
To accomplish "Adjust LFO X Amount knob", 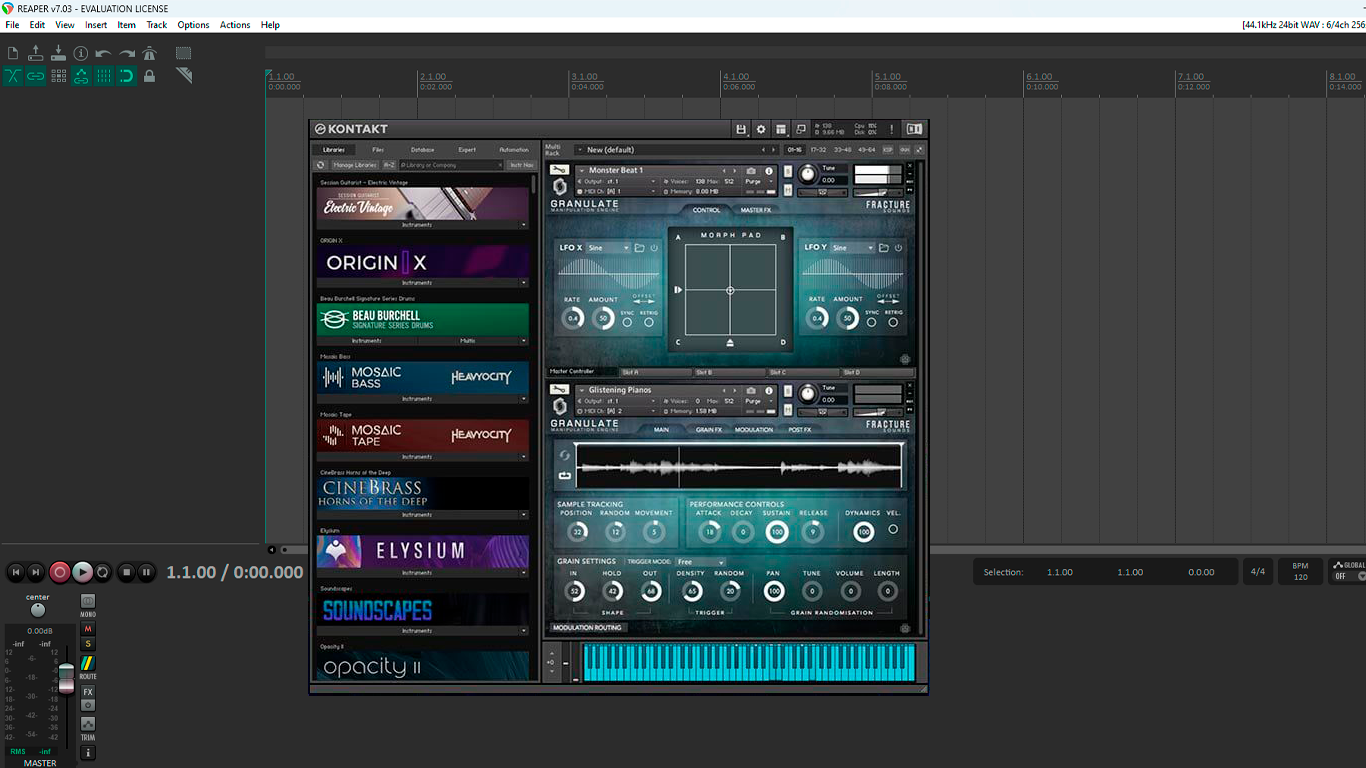I will [603, 318].
